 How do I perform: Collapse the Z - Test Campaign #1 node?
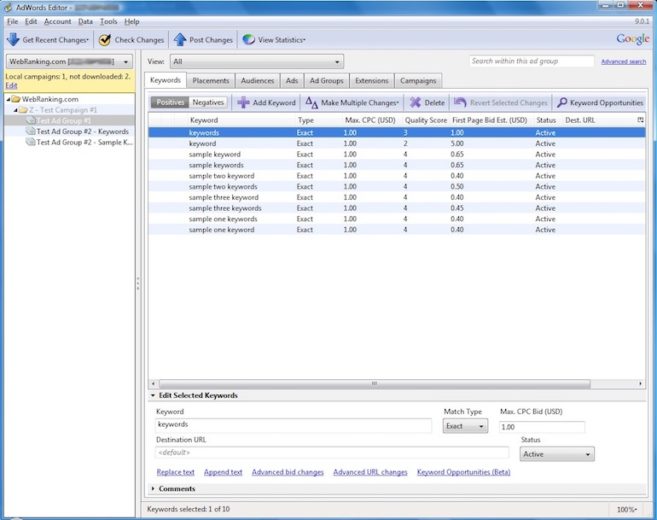point(15,110)
